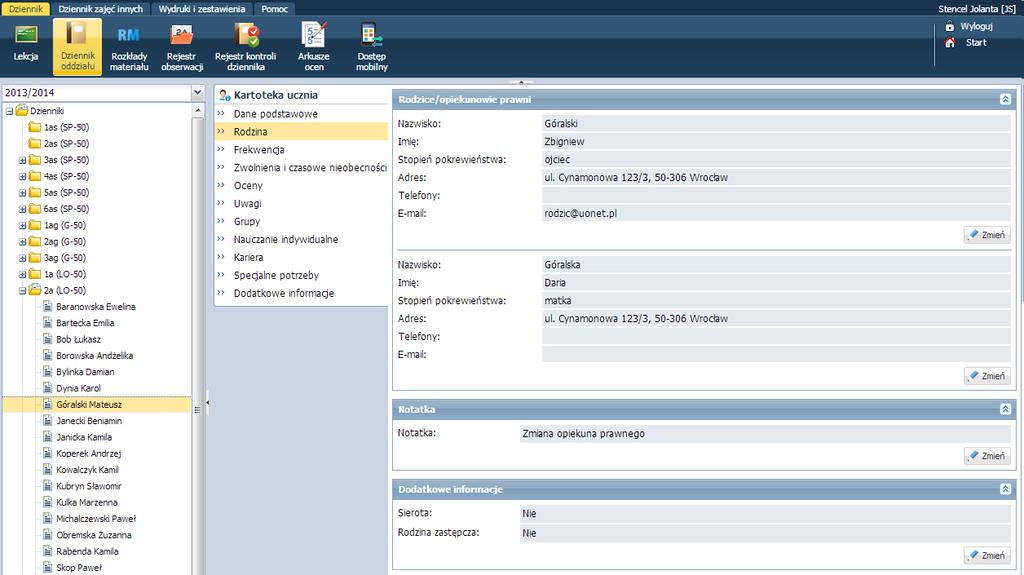Click the Kartoteka ucznia person icon
Image resolution: width=1024 pixels, height=575 pixels.
(x=225, y=95)
